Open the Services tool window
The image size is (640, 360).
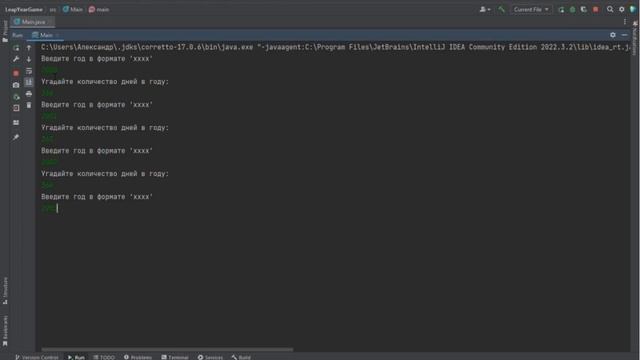(210, 357)
